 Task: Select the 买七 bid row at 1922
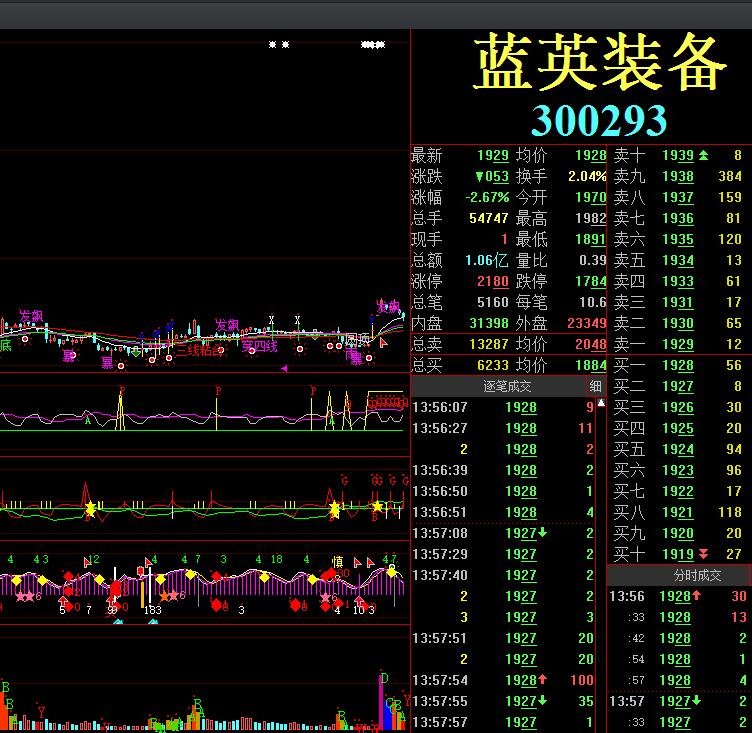tap(679, 491)
